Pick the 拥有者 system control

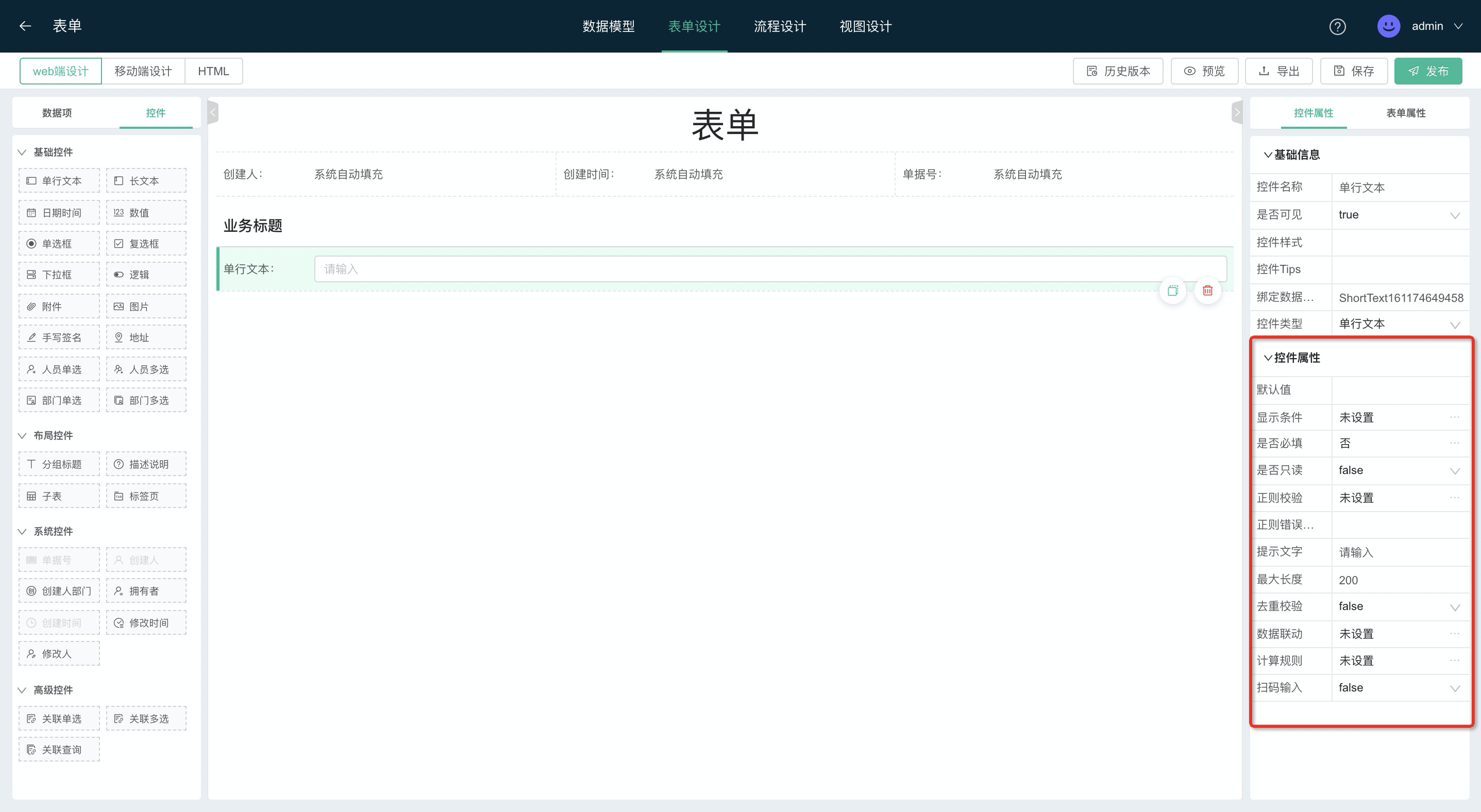(x=146, y=591)
